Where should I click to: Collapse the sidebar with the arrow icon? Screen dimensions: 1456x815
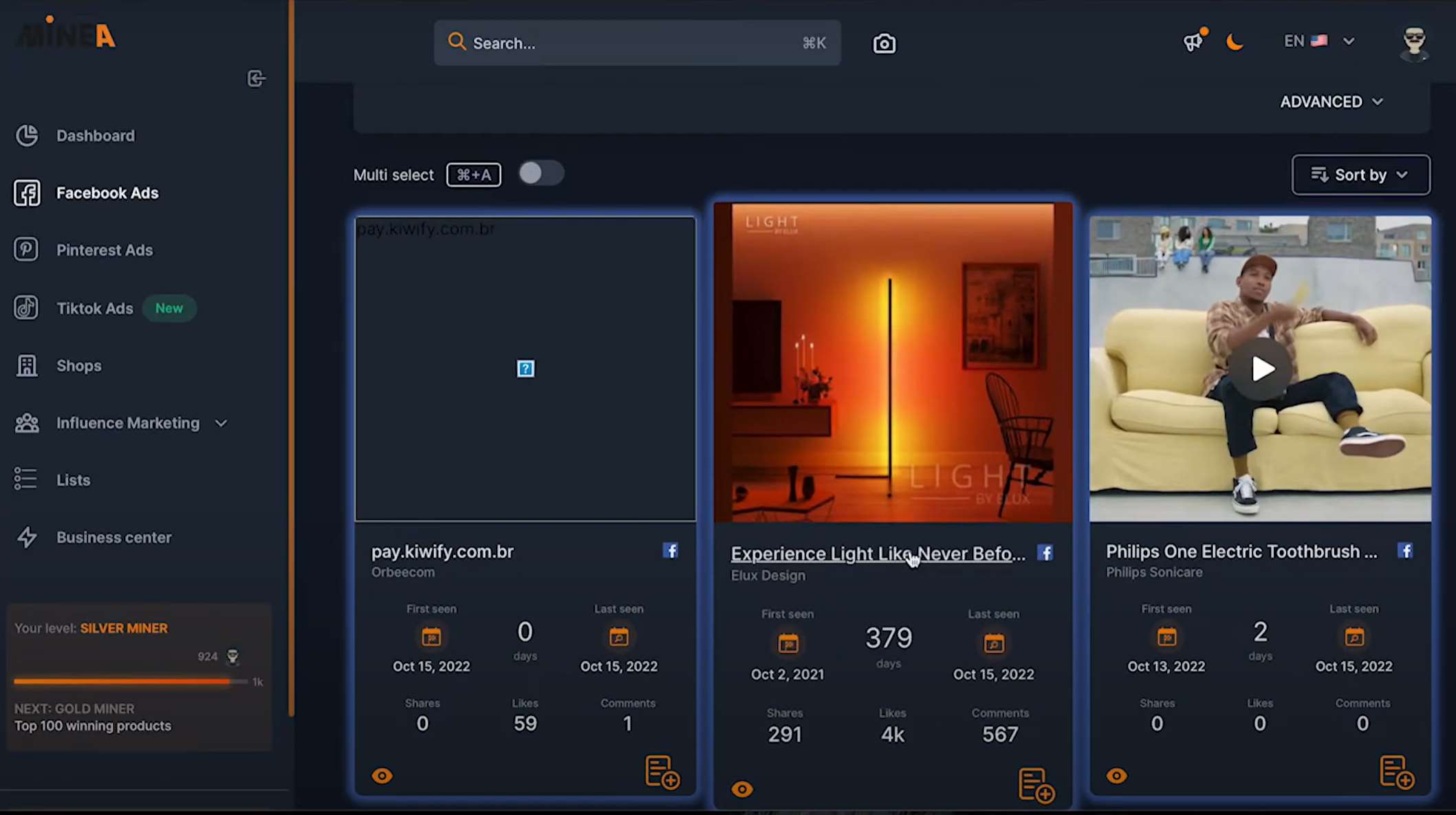(x=256, y=78)
